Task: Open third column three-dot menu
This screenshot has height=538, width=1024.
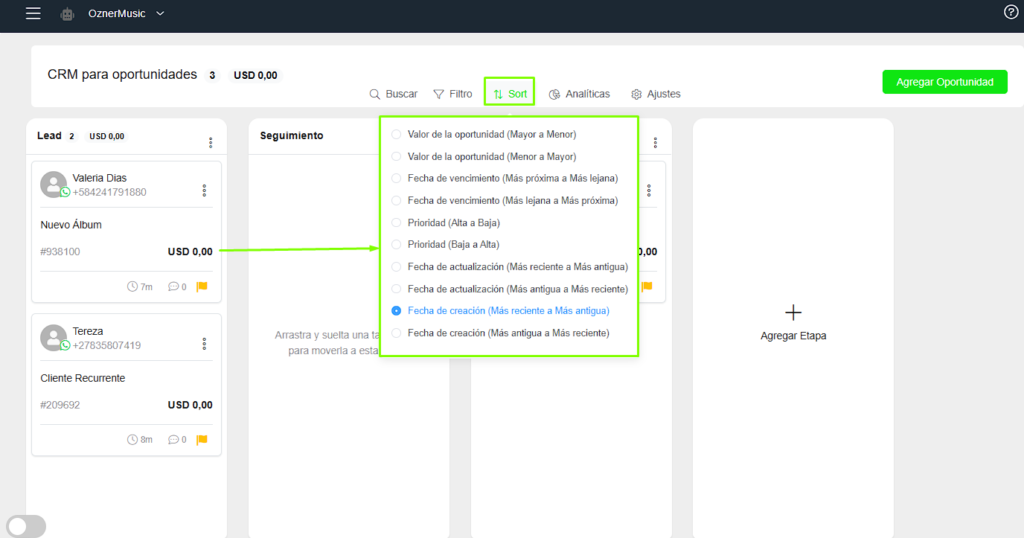Action: click(655, 142)
